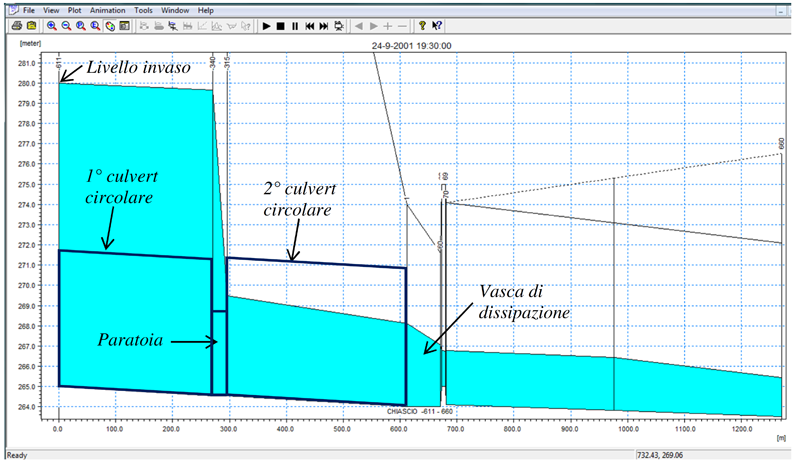Screen dimensions: 800x461
Task: Click the [meter] unit label at the axis top
Action: [x=30, y=44]
